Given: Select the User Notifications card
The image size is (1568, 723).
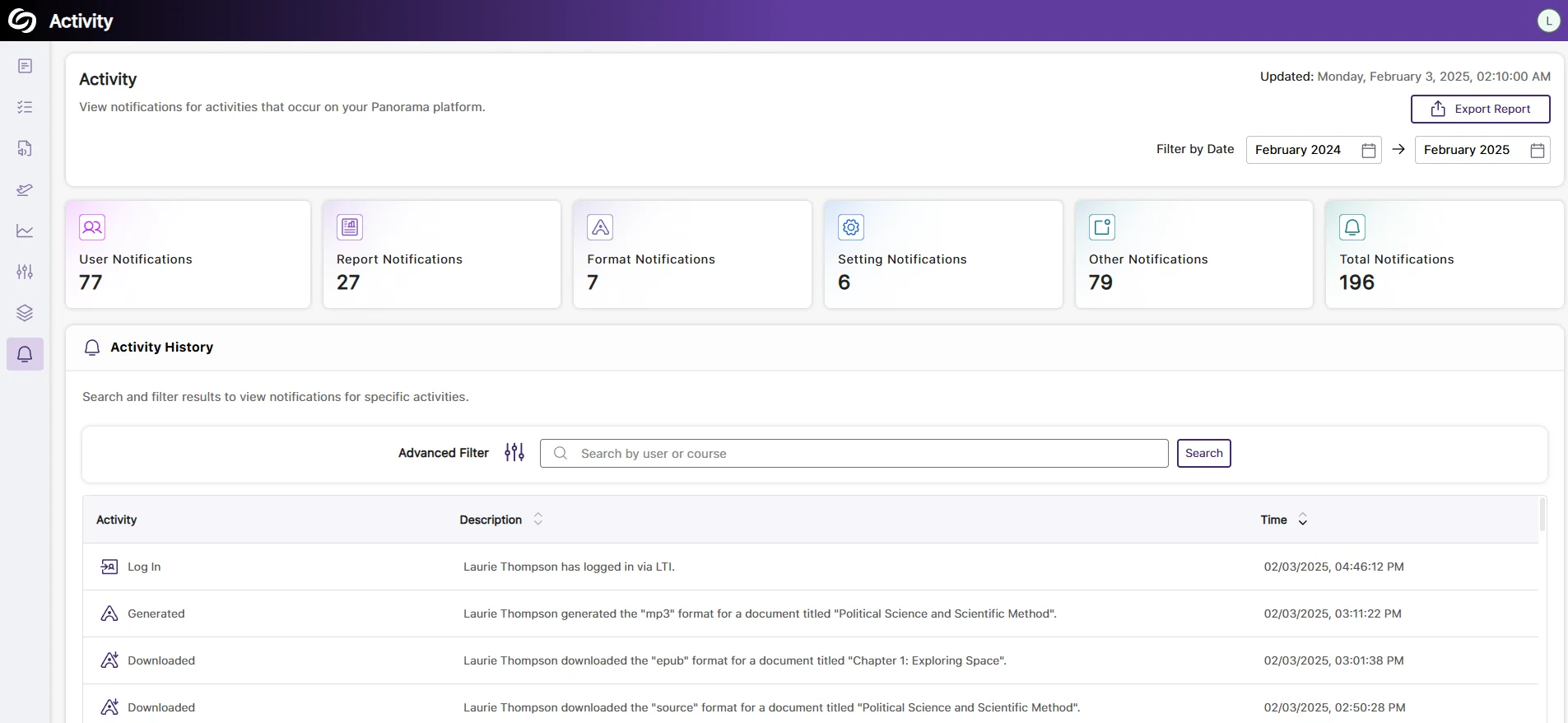Looking at the screenshot, I should (188, 254).
